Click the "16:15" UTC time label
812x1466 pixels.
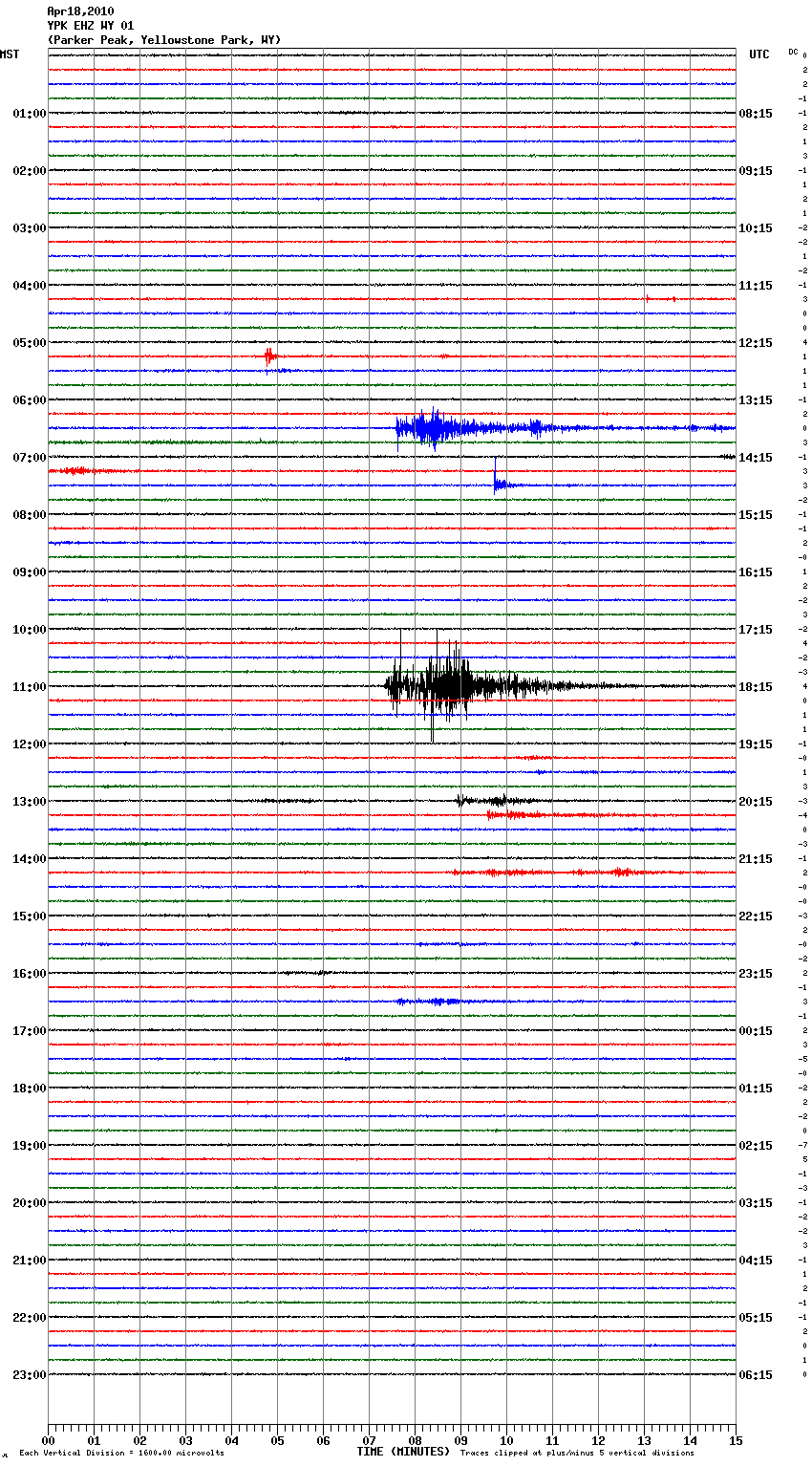(x=756, y=572)
